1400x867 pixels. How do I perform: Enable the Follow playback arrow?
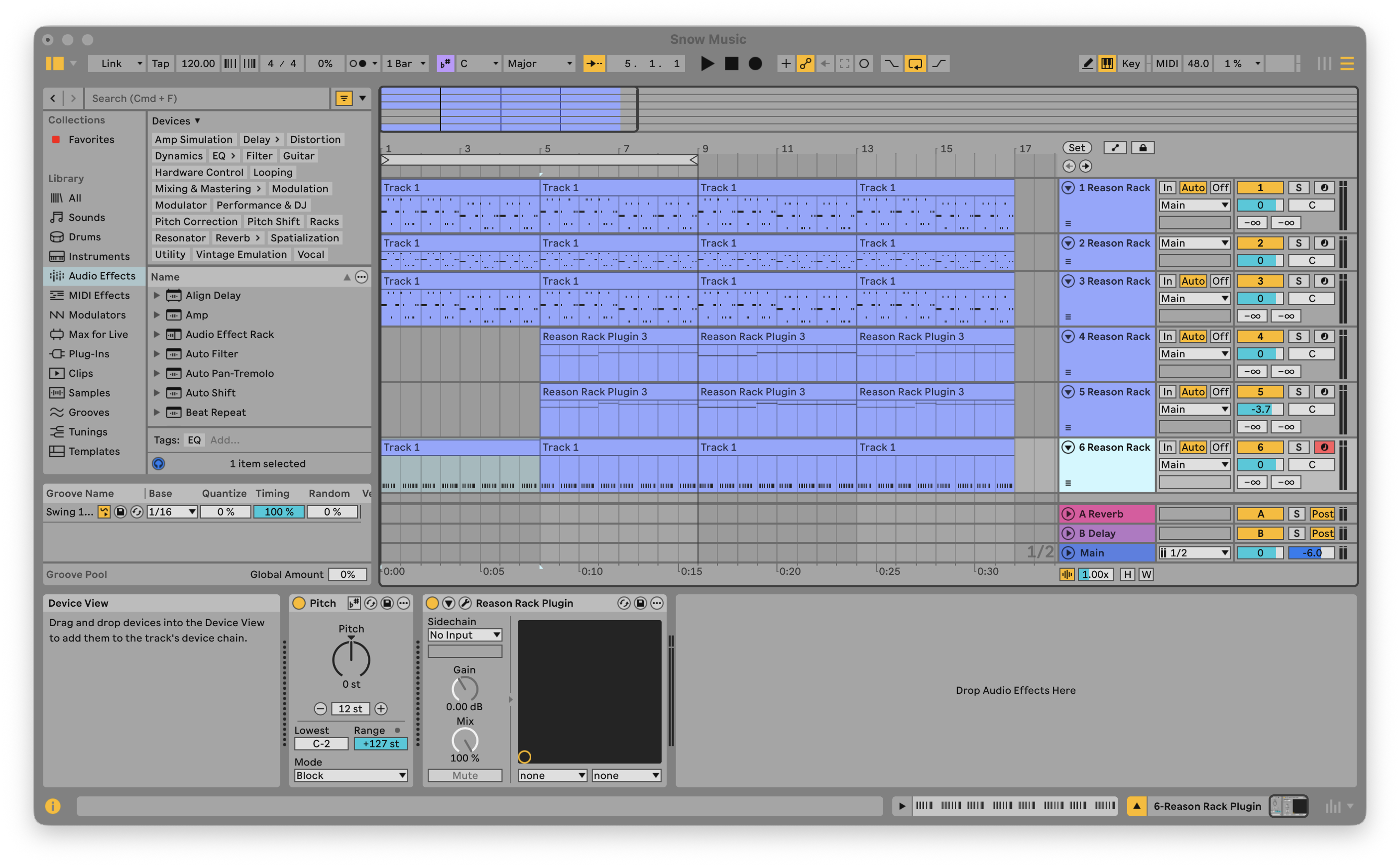coord(593,64)
